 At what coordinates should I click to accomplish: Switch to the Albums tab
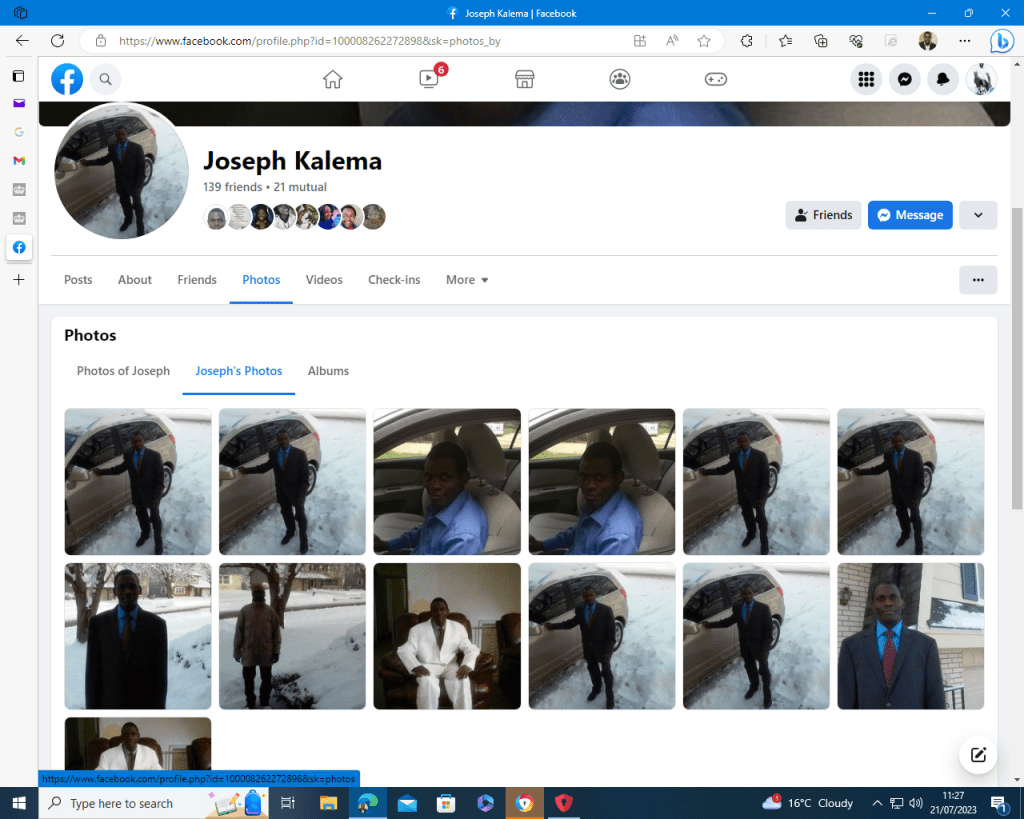328,371
